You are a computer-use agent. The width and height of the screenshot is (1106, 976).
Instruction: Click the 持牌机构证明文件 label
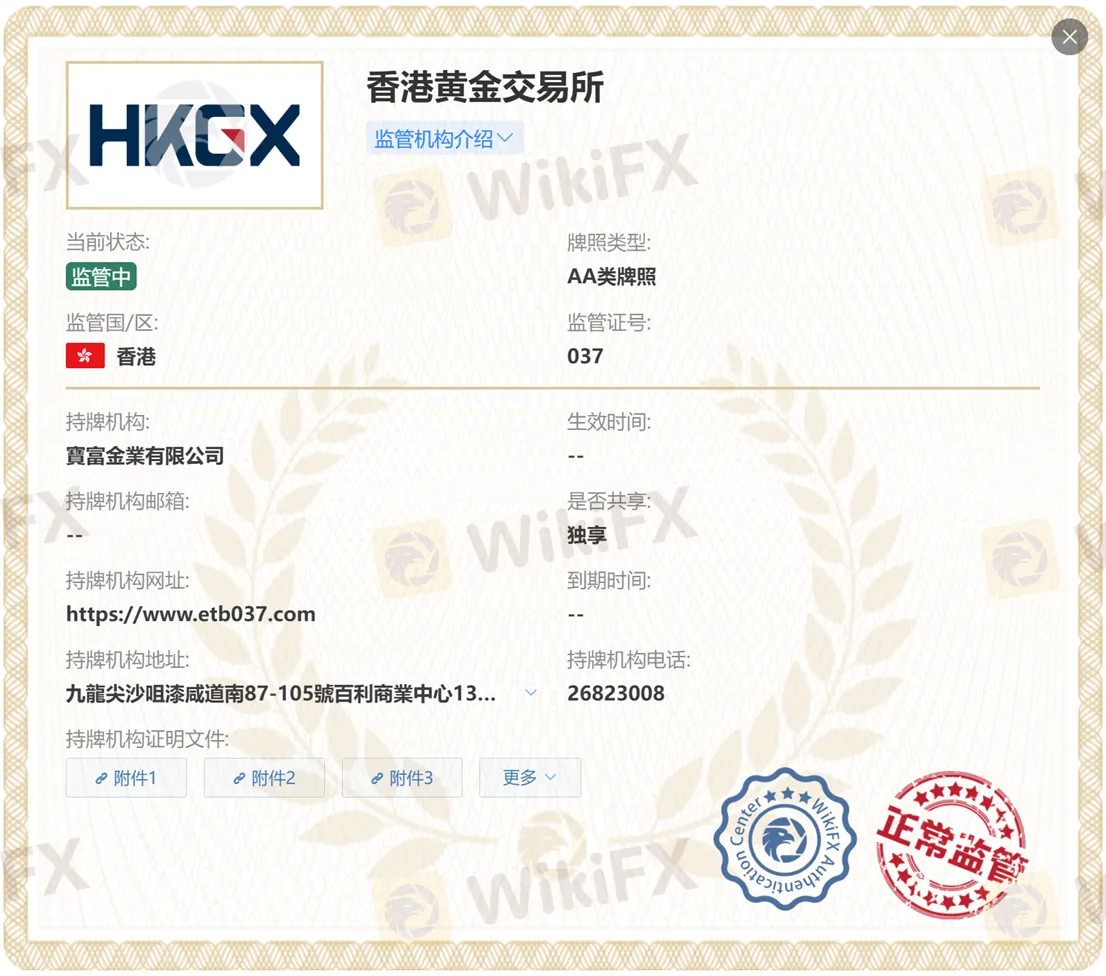[147, 739]
